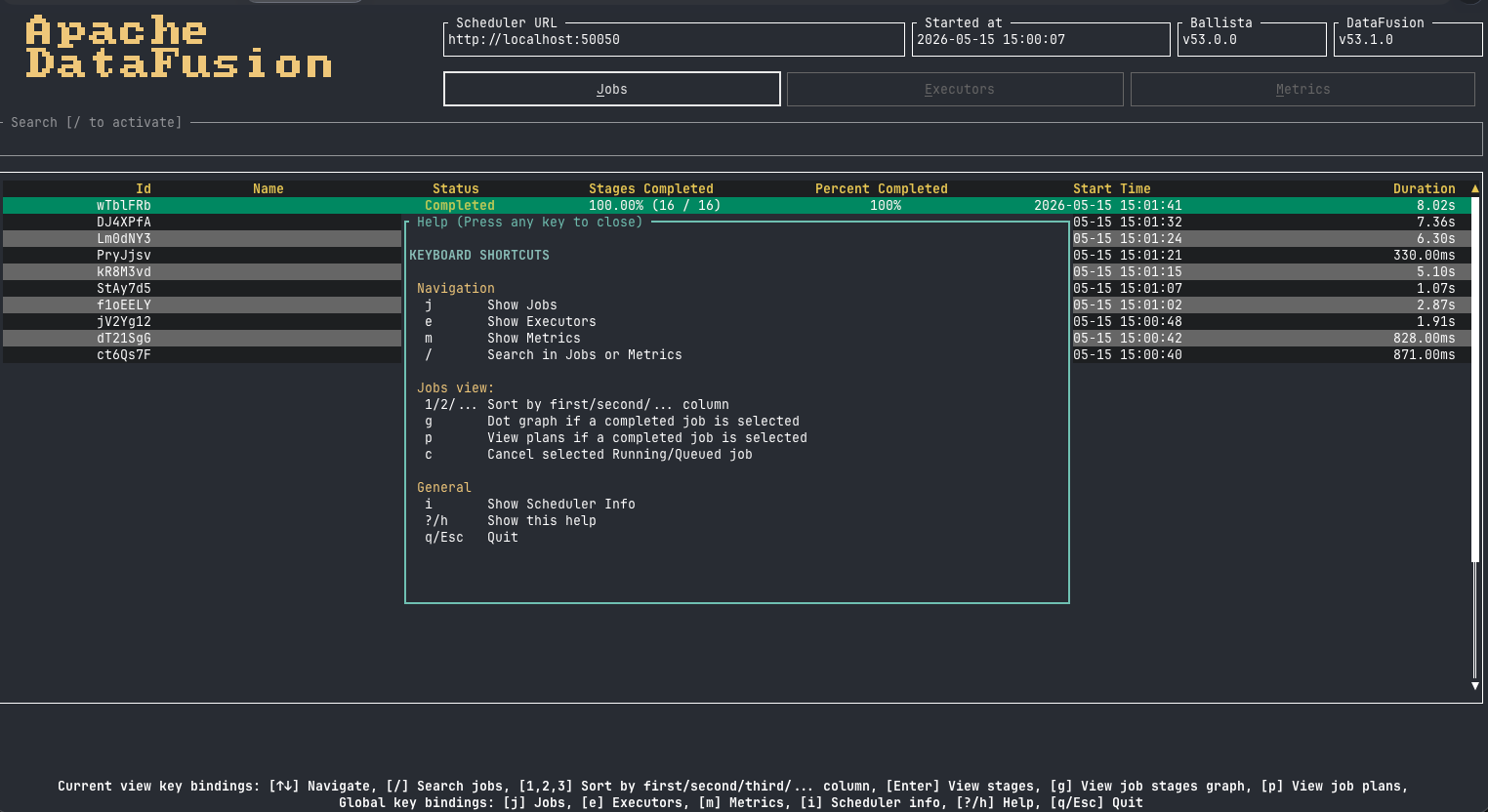Image resolution: width=1488 pixels, height=812 pixels.
Task: Click the jobs table scrollbar thumb
Action: 1475,379
